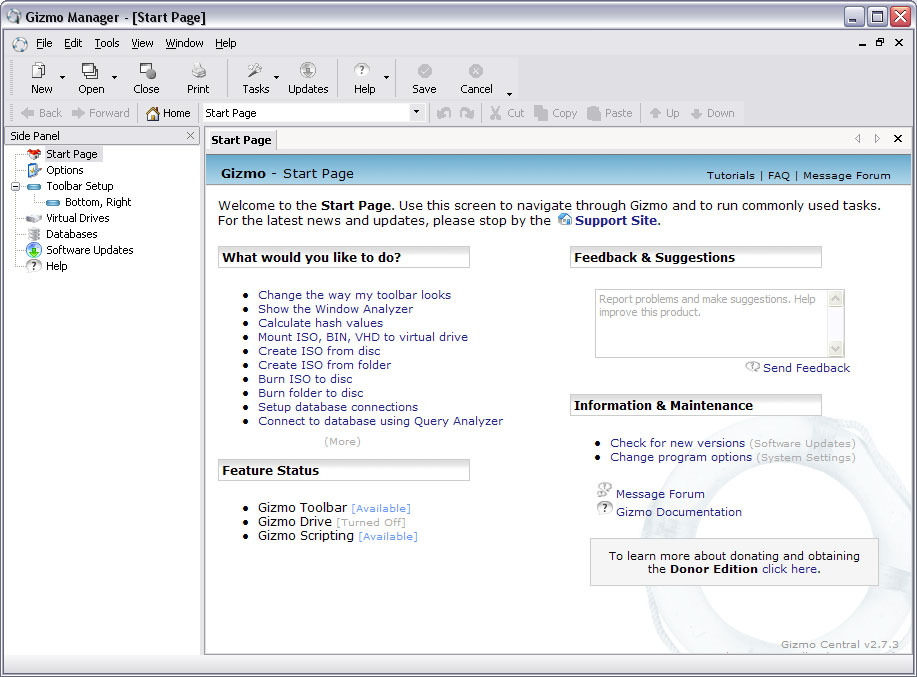917x677 pixels.
Task: Collapse the Toolbar Setup tree node
Action: coord(16,186)
